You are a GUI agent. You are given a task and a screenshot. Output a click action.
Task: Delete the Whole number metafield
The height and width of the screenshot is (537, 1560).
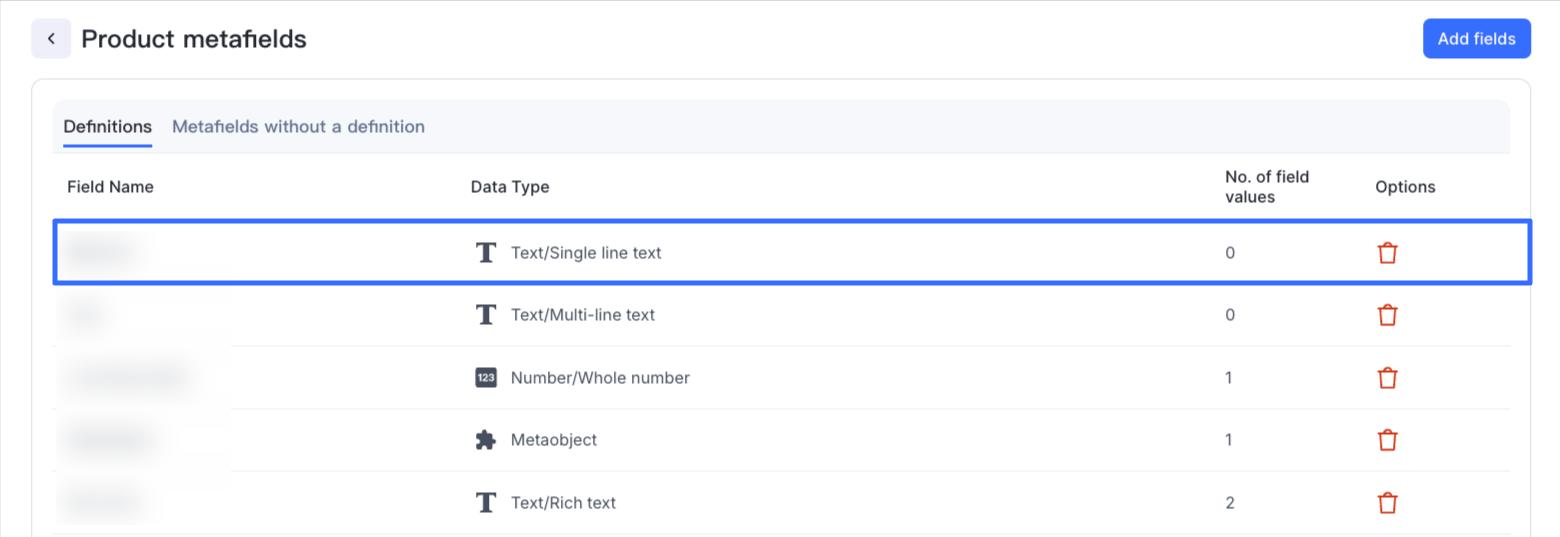1387,378
